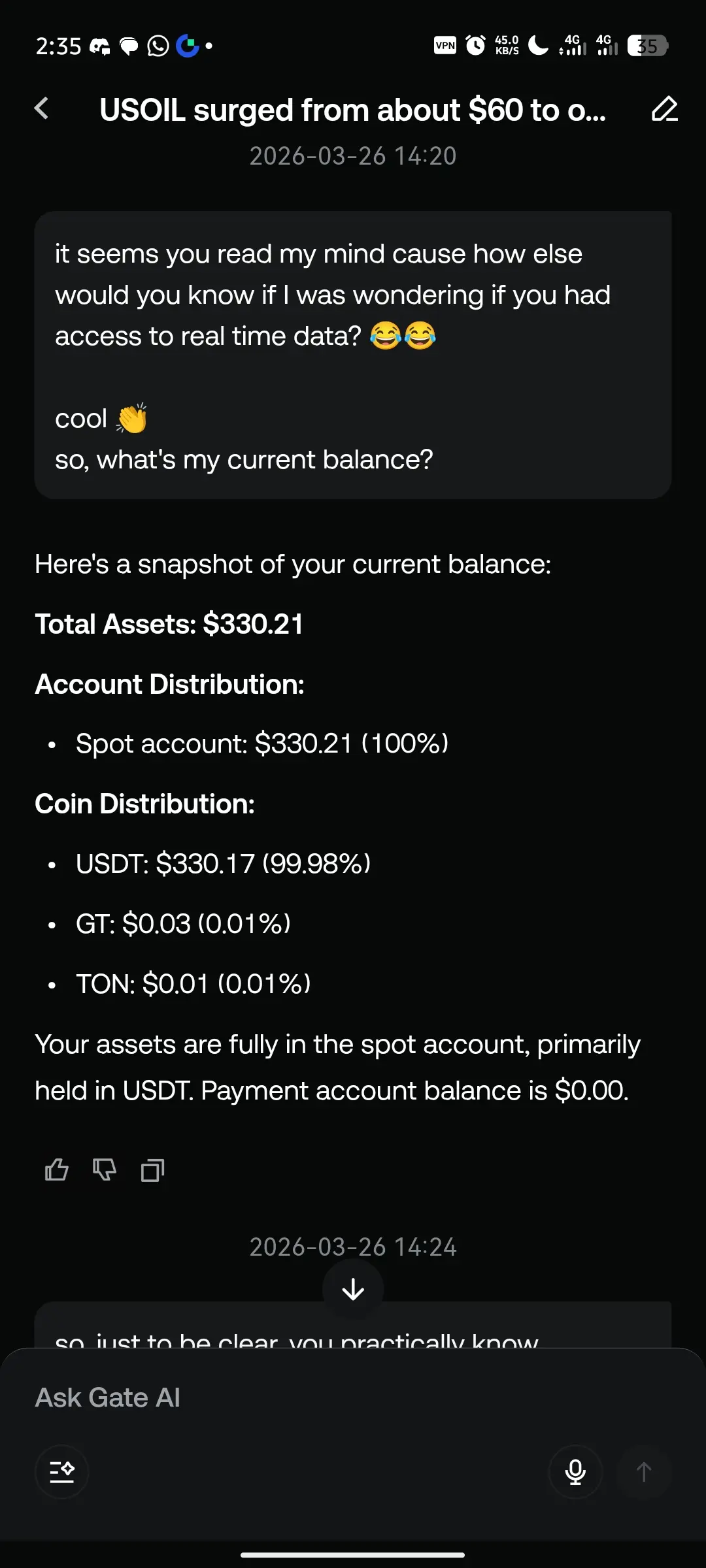Screen dimensions: 706x1568
Task: Tap the partially visible next user message
Action: (x=353, y=1325)
